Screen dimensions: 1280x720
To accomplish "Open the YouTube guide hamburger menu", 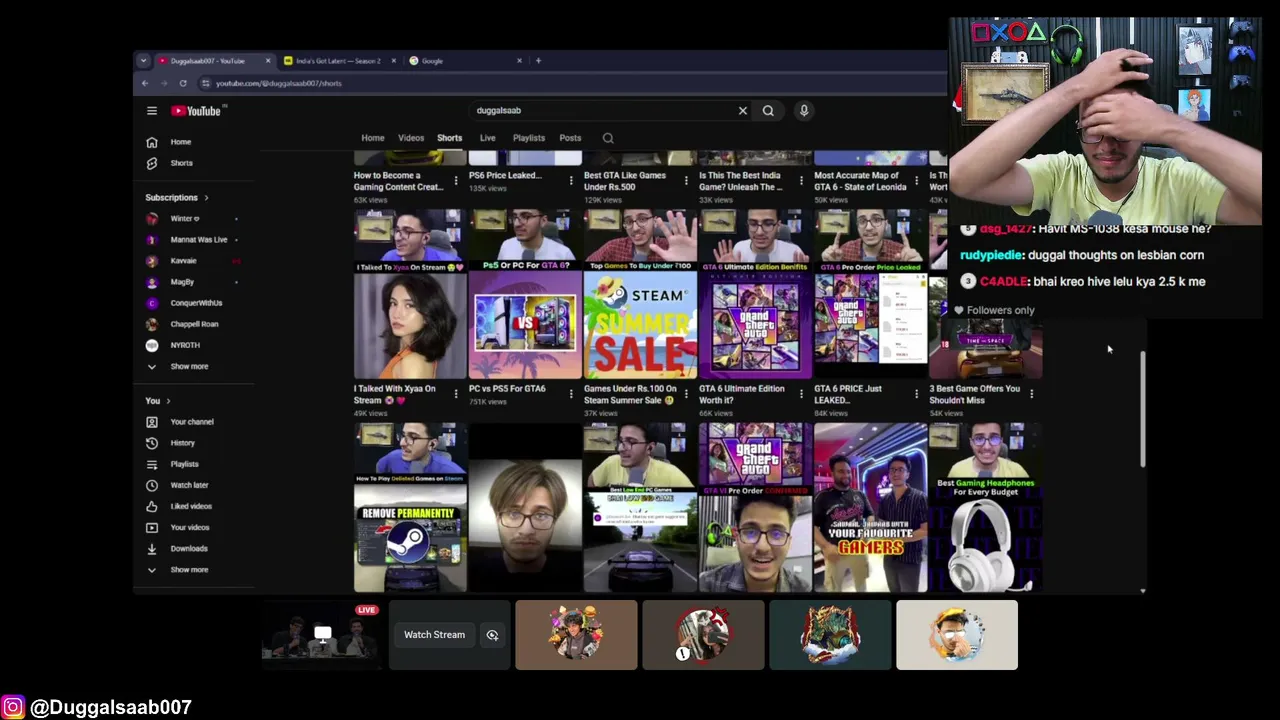I will (x=152, y=111).
